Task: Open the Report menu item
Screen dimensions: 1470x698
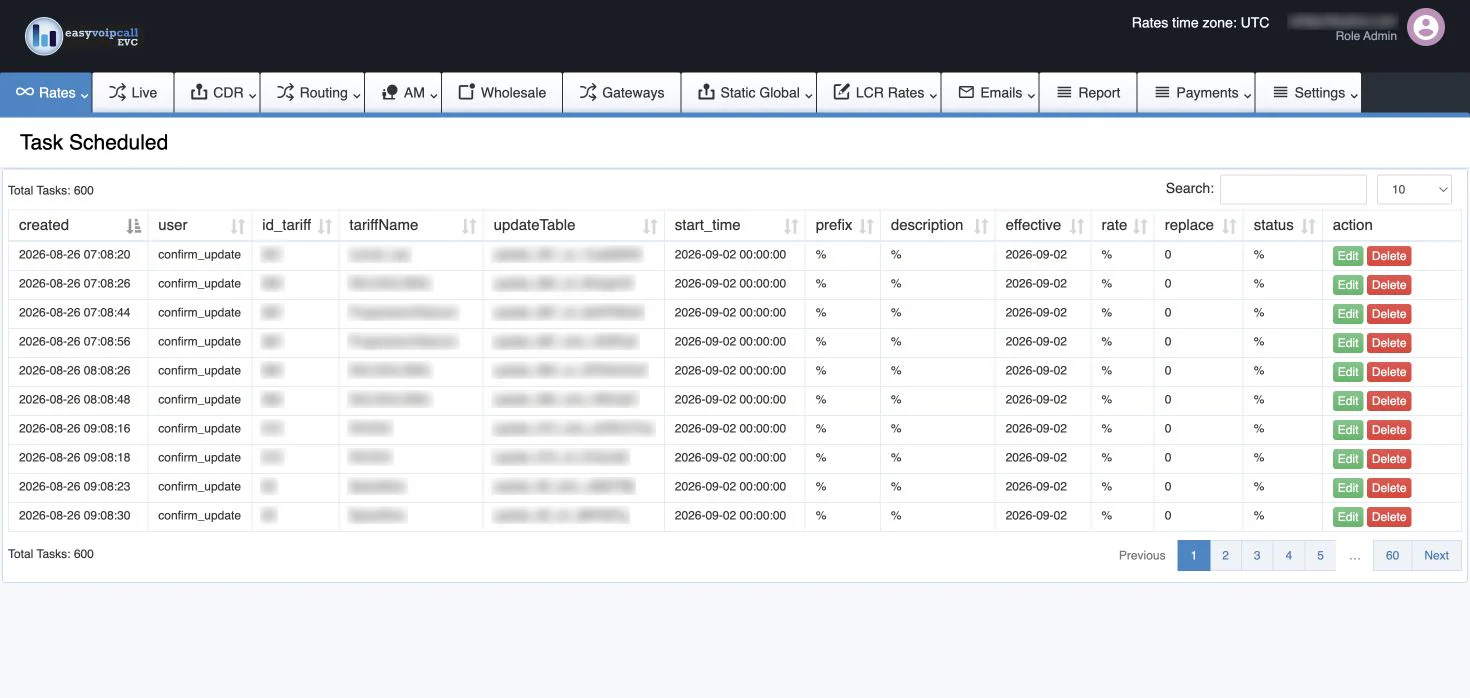Action: tap(1088, 93)
